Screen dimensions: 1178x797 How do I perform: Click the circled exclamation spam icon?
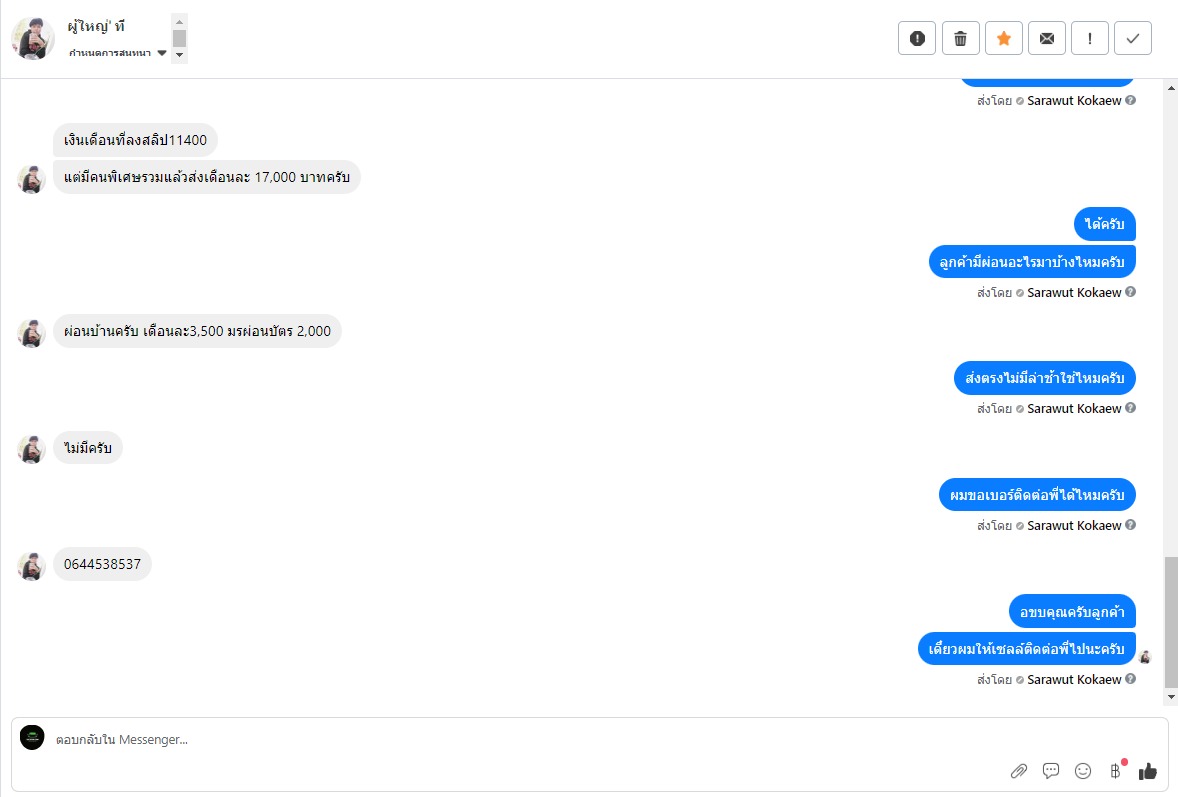[x=917, y=39]
